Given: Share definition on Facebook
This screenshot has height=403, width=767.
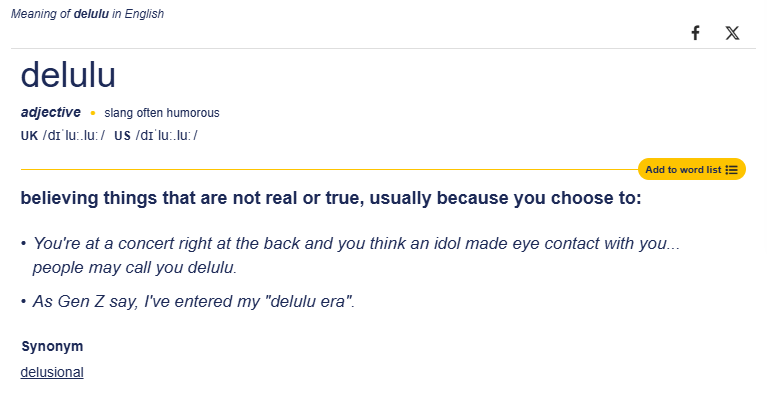Looking at the screenshot, I should pos(695,33).
